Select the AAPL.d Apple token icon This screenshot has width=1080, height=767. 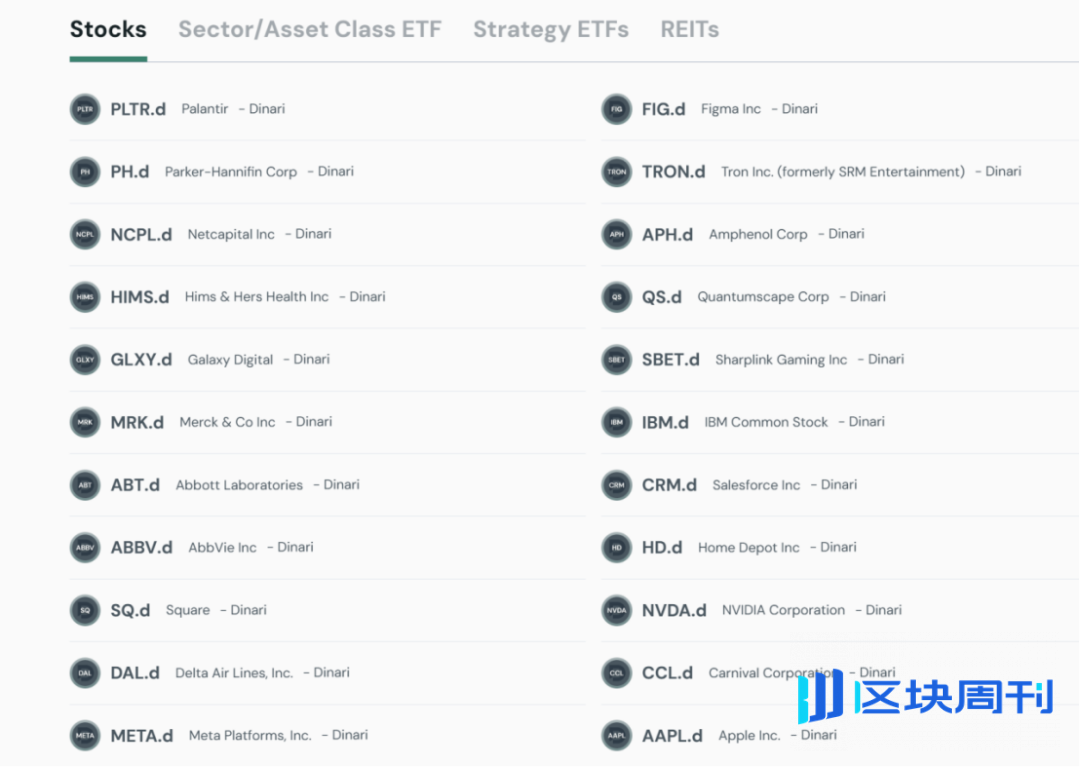(616, 735)
